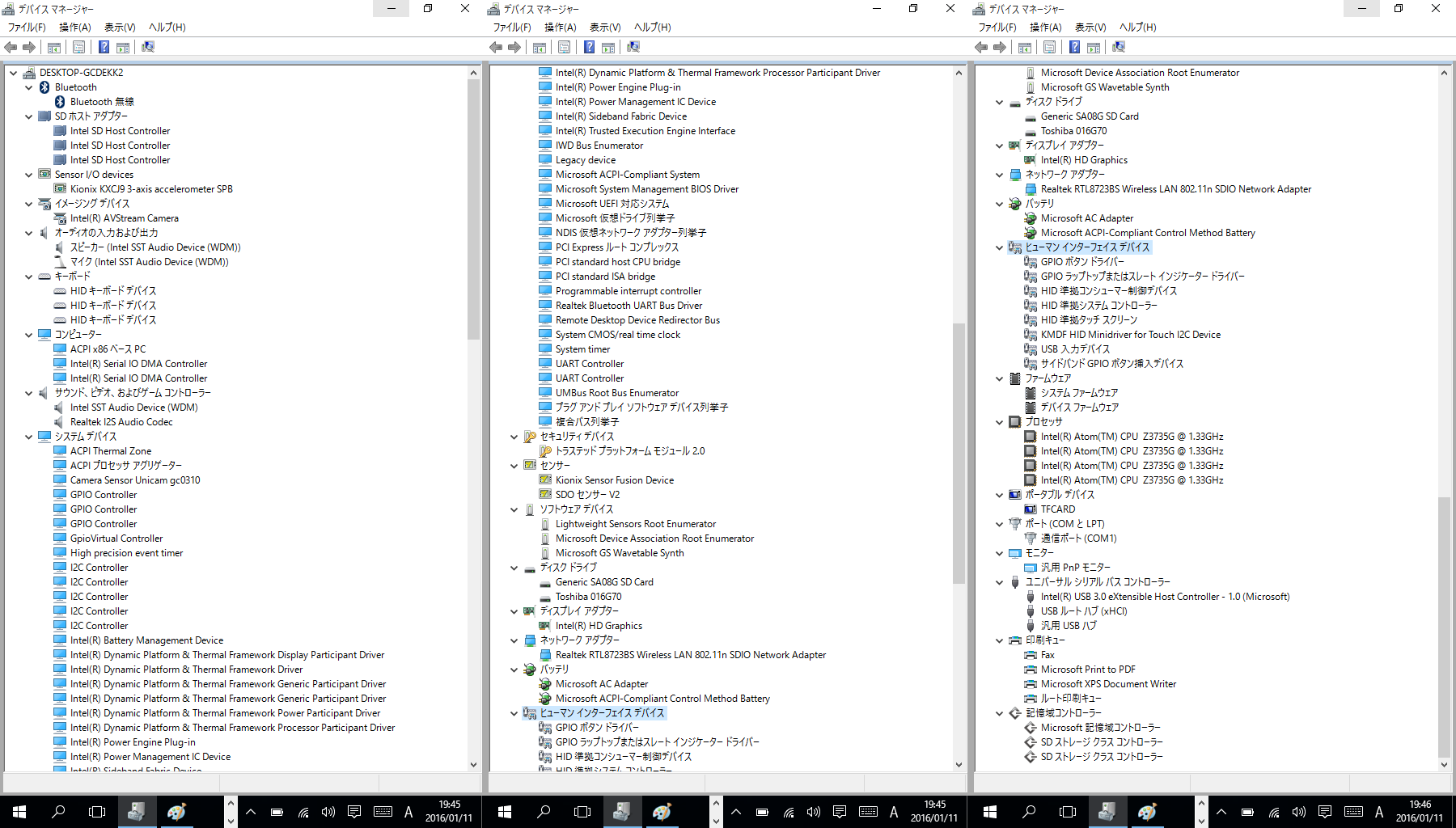Collapse プロセッサ category in right window

click(x=1000, y=422)
